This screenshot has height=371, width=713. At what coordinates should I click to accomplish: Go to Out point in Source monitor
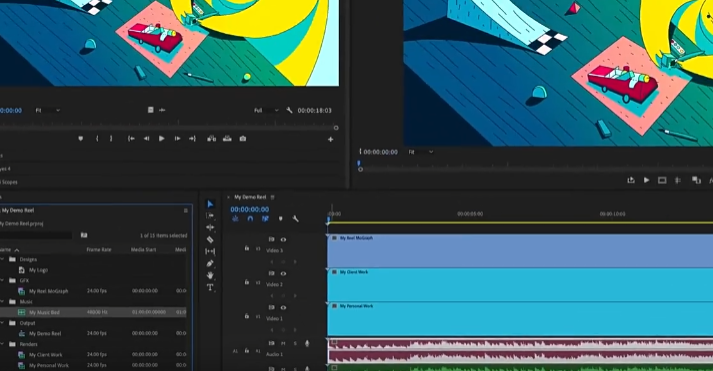[x=192, y=139]
